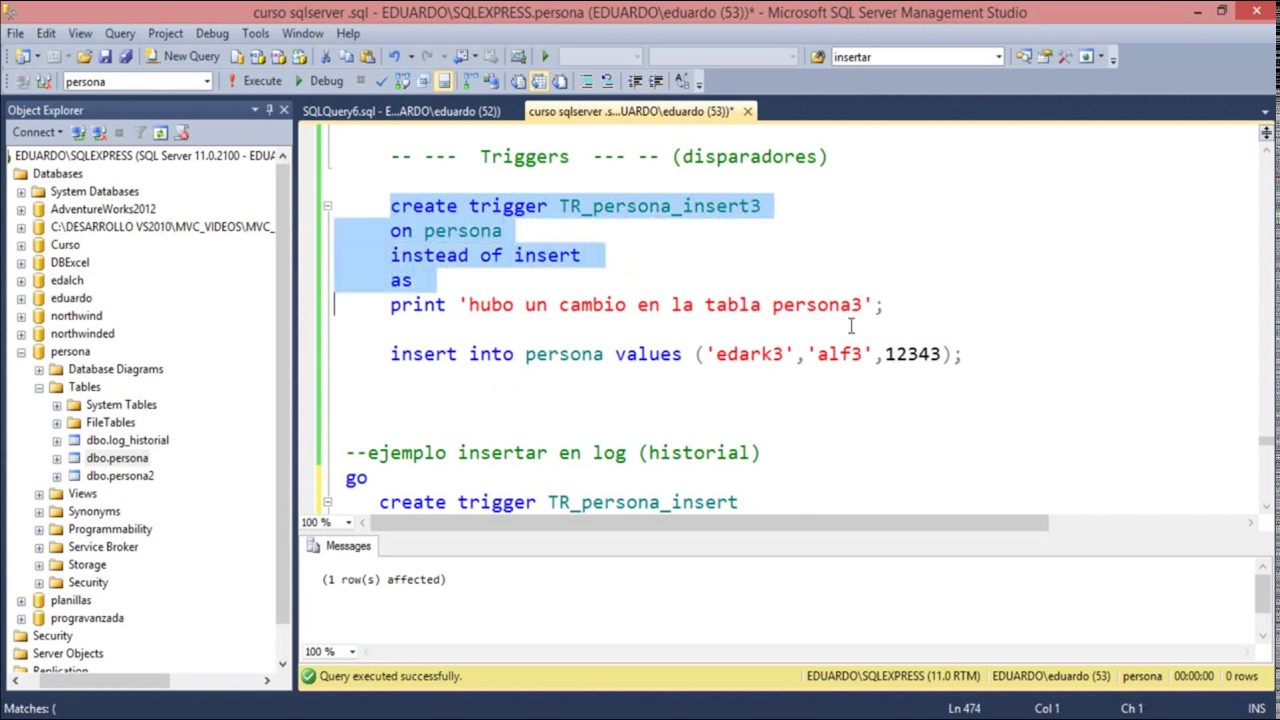
Task: Click the Change Connection icon
Action: [43, 81]
